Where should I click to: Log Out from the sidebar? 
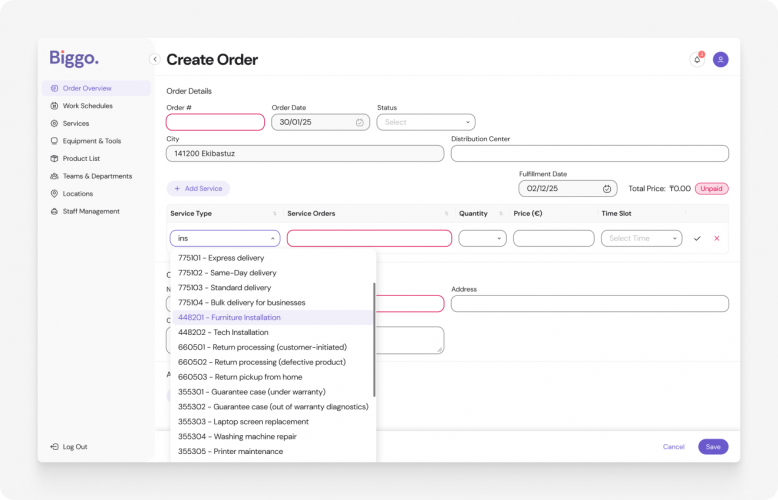[69, 447]
